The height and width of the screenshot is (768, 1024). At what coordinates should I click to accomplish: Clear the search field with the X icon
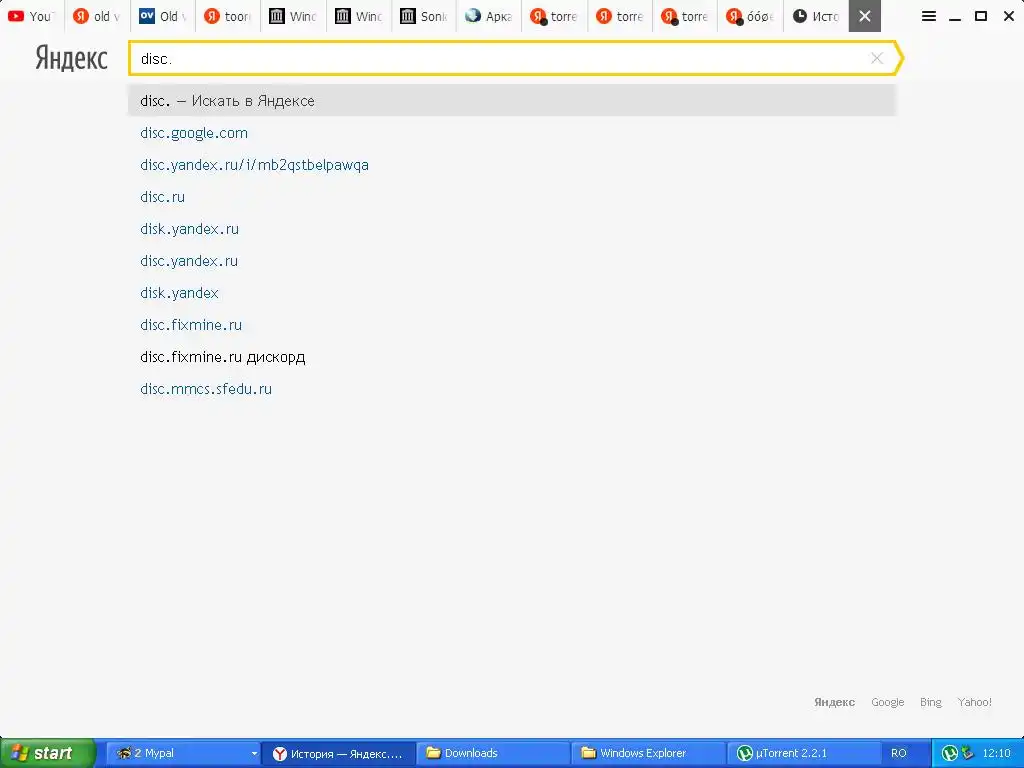pyautogui.click(x=877, y=58)
